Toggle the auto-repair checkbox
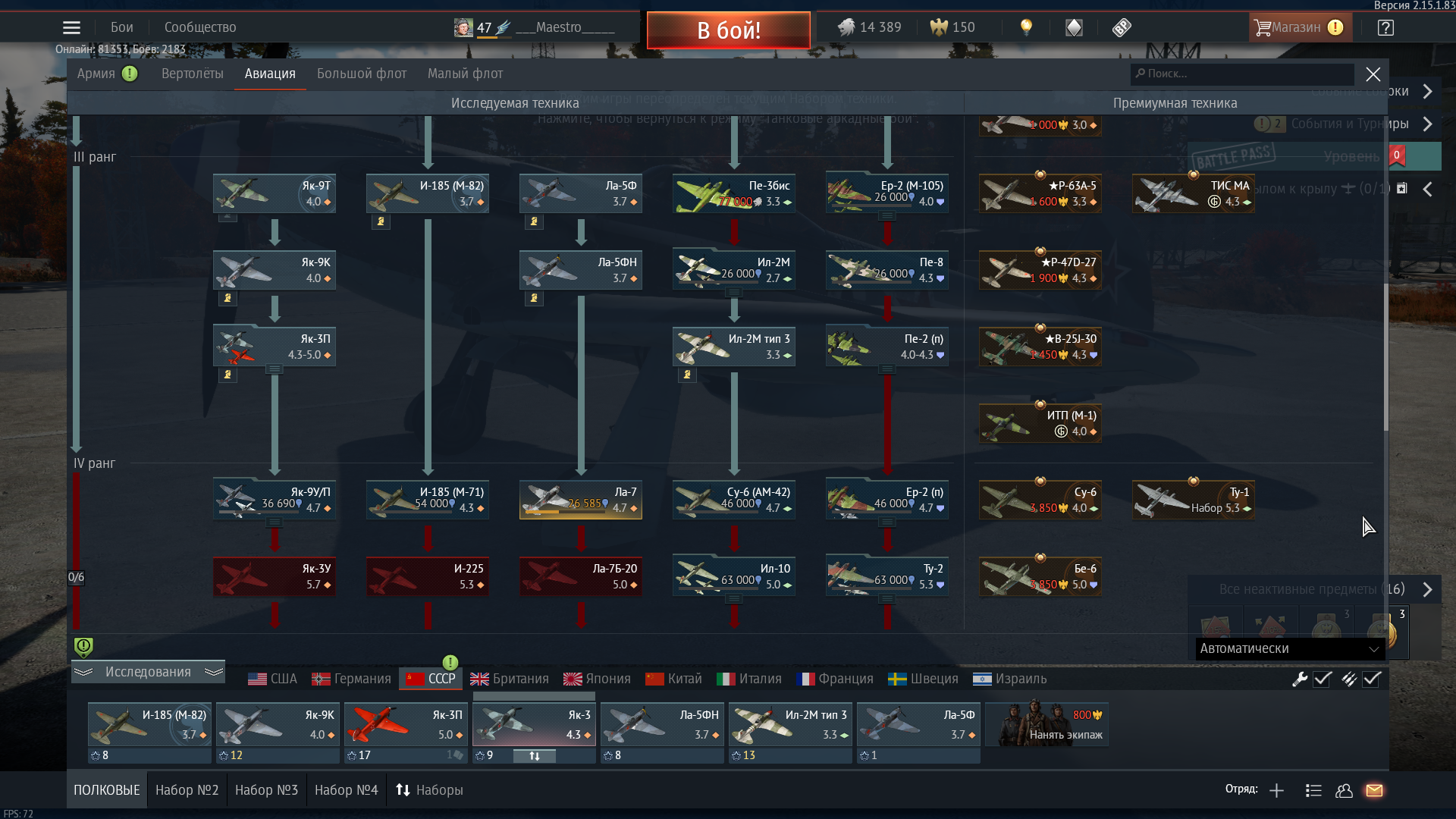Image resolution: width=1456 pixels, height=819 pixels. tap(1323, 679)
